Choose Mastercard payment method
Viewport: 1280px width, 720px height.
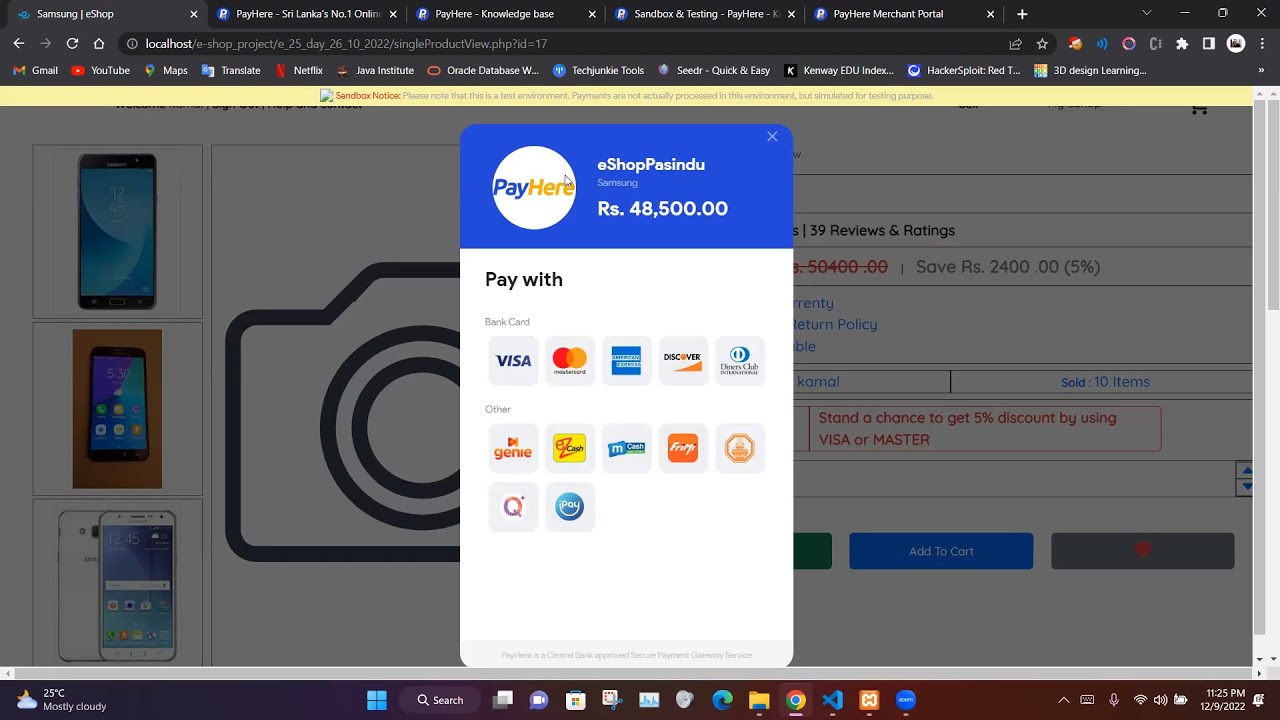tap(570, 361)
